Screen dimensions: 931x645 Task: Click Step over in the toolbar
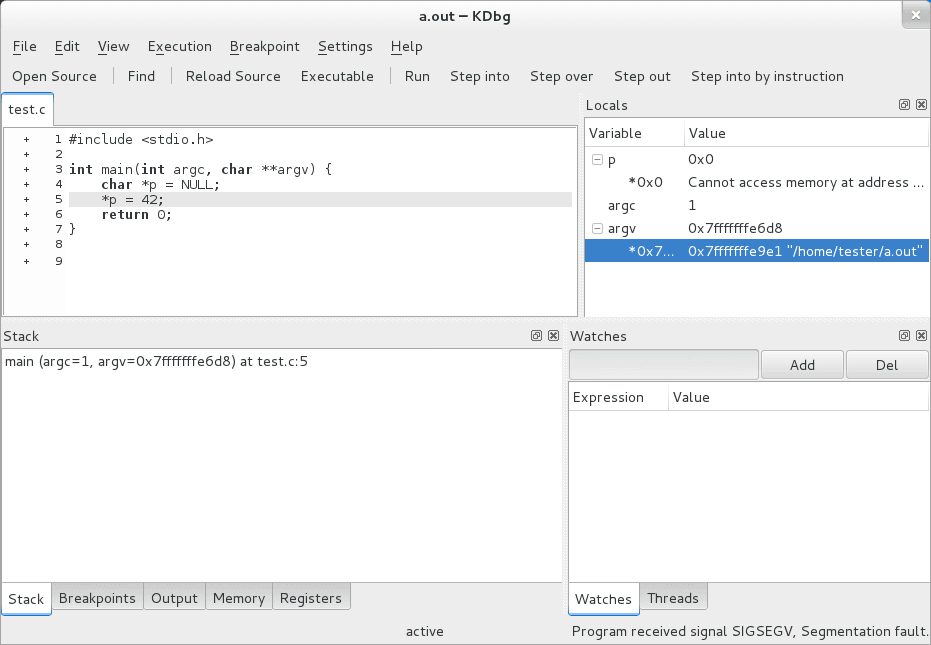tap(561, 76)
